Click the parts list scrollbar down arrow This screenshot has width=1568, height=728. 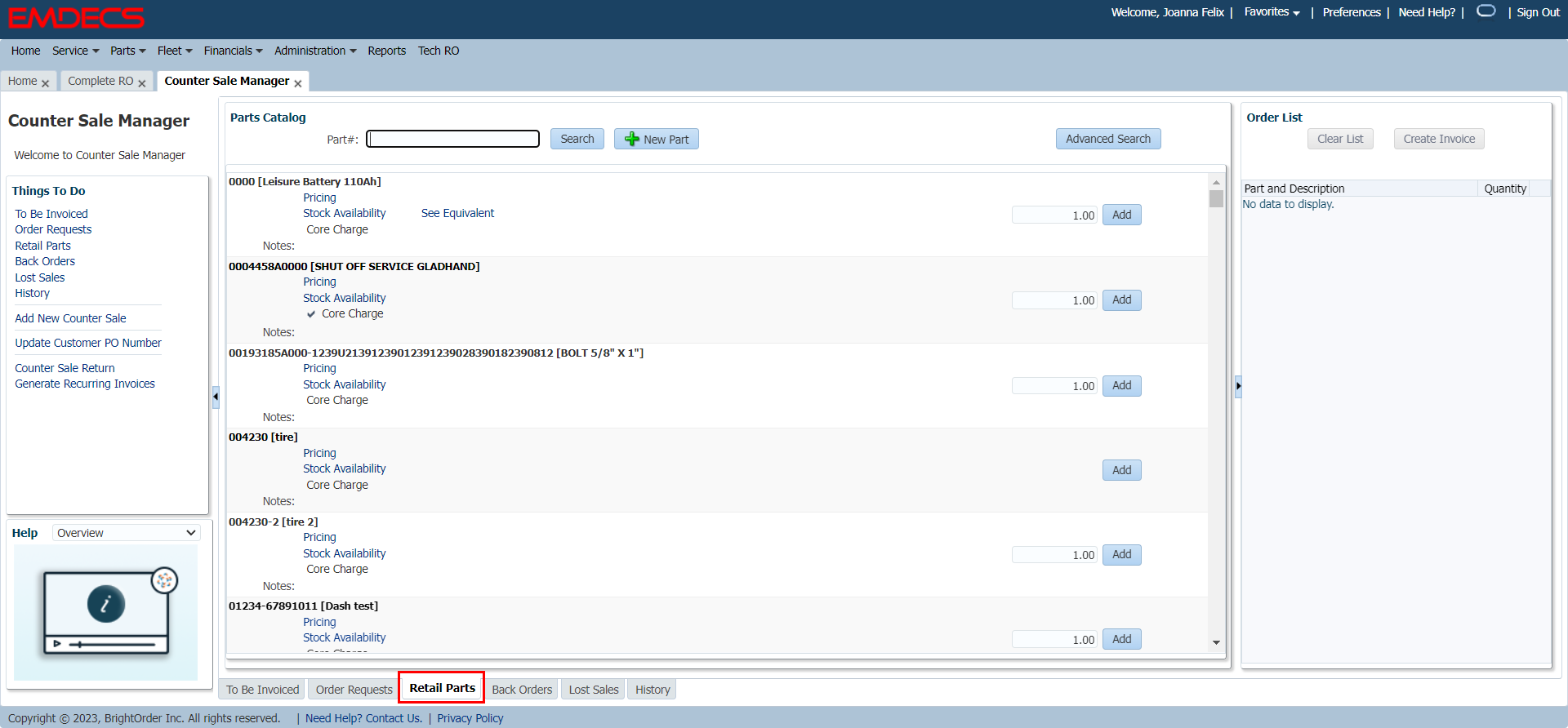(x=1216, y=642)
